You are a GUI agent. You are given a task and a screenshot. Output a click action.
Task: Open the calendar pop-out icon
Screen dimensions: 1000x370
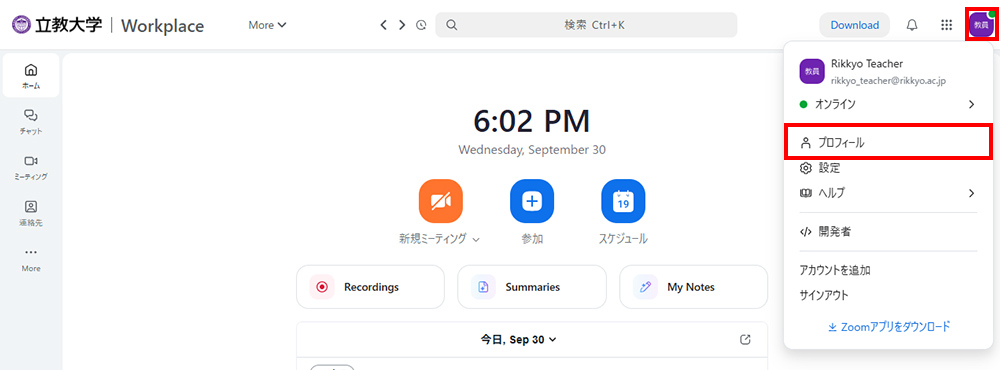point(745,339)
